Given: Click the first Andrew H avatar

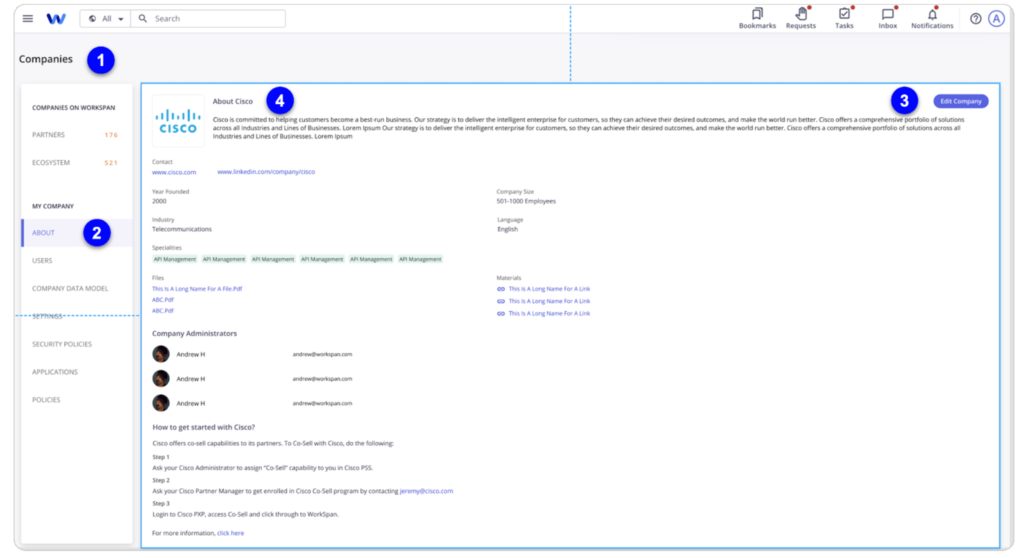Looking at the screenshot, I should [x=161, y=354].
